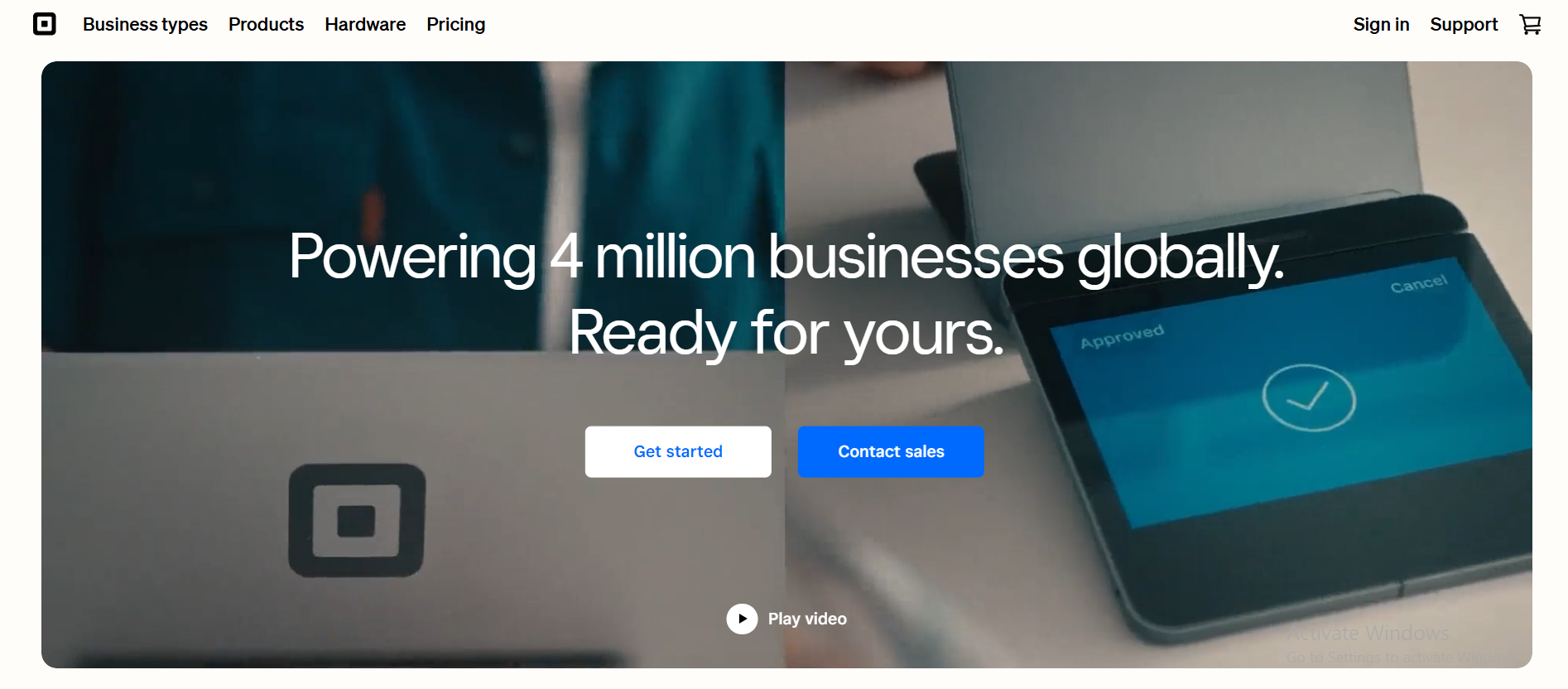Click the Activate Windows watermark text
This screenshot has width=1568, height=689.
(1368, 633)
